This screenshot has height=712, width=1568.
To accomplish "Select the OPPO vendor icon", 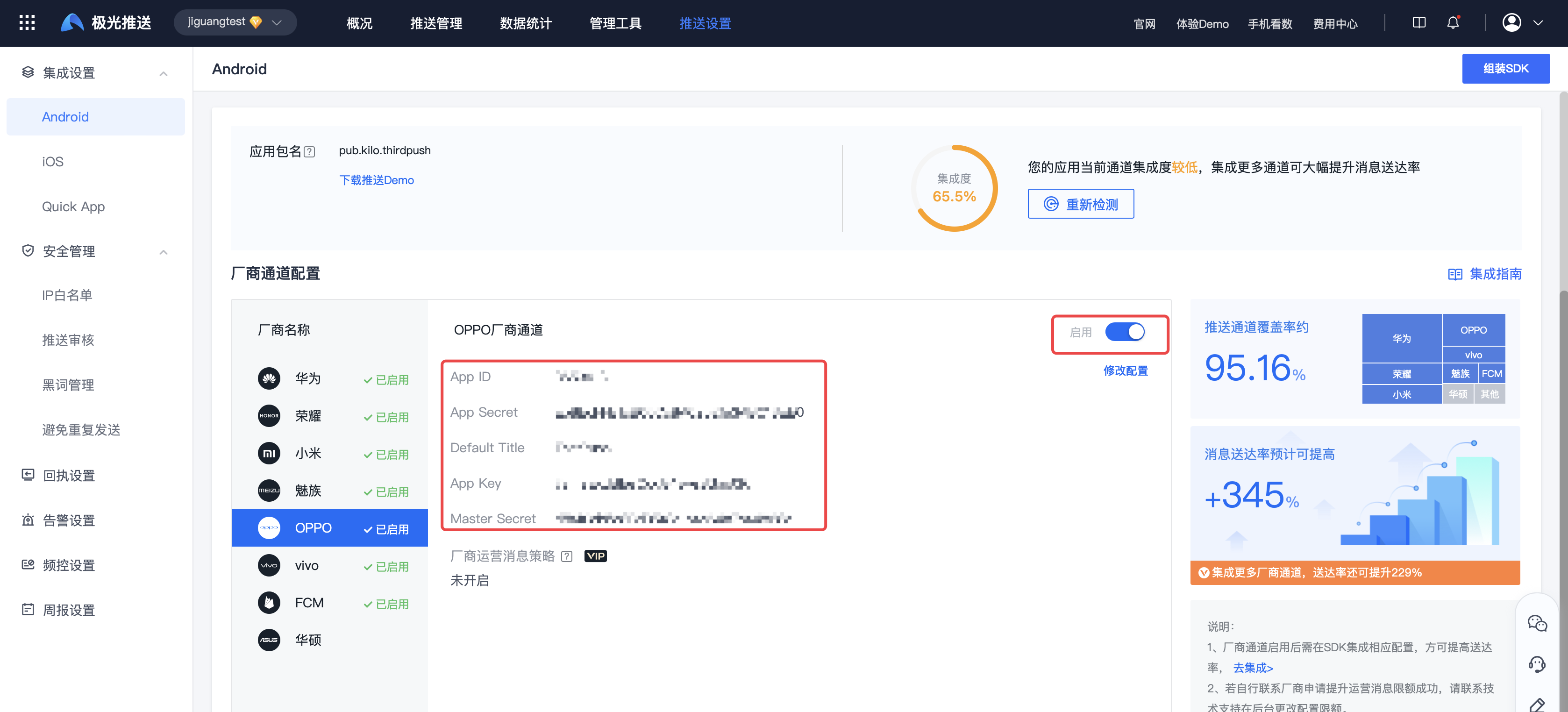I will (x=269, y=528).
